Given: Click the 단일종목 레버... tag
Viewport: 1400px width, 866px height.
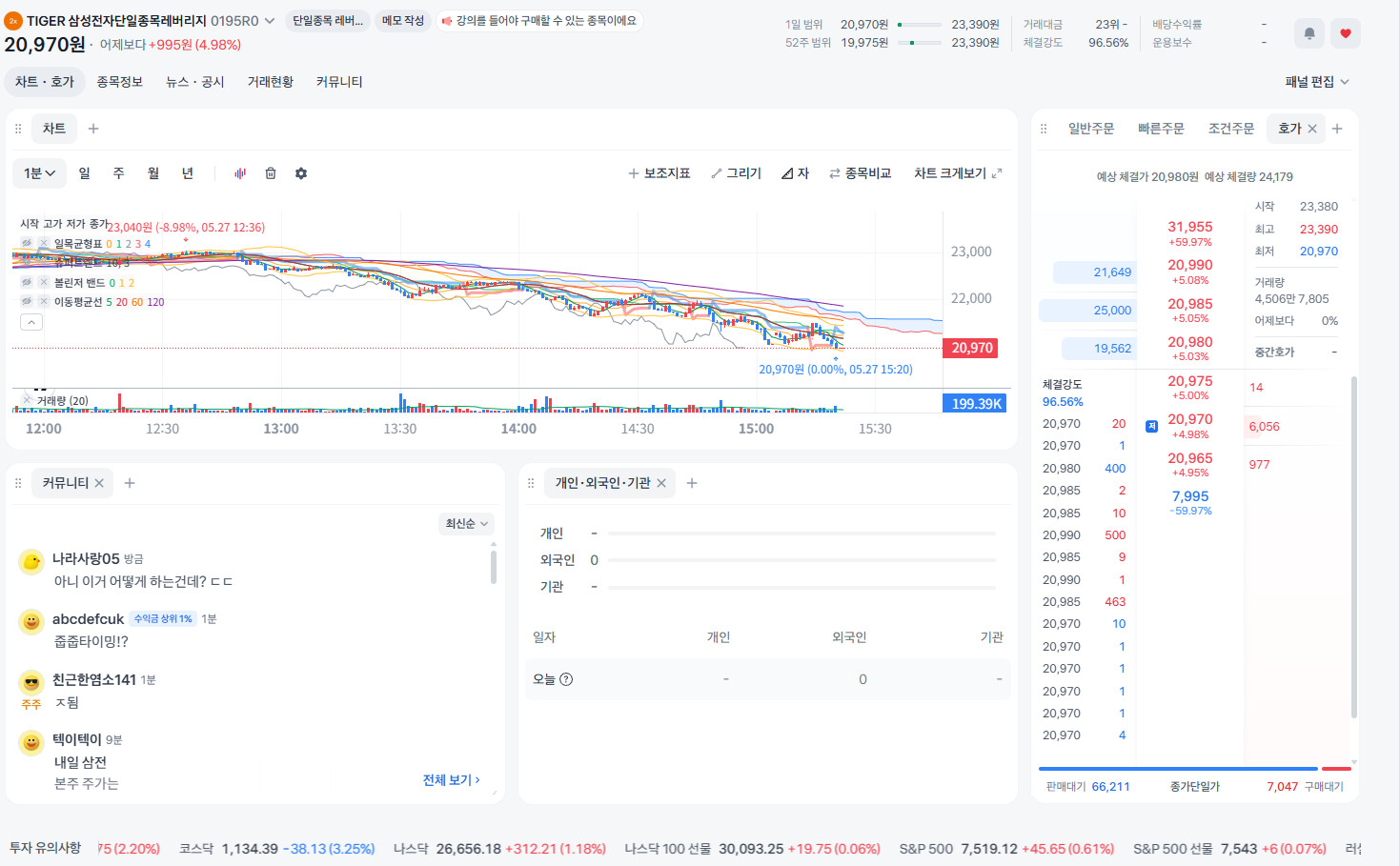Looking at the screenshot, I should pyautogui.click(x=328, y=21).
